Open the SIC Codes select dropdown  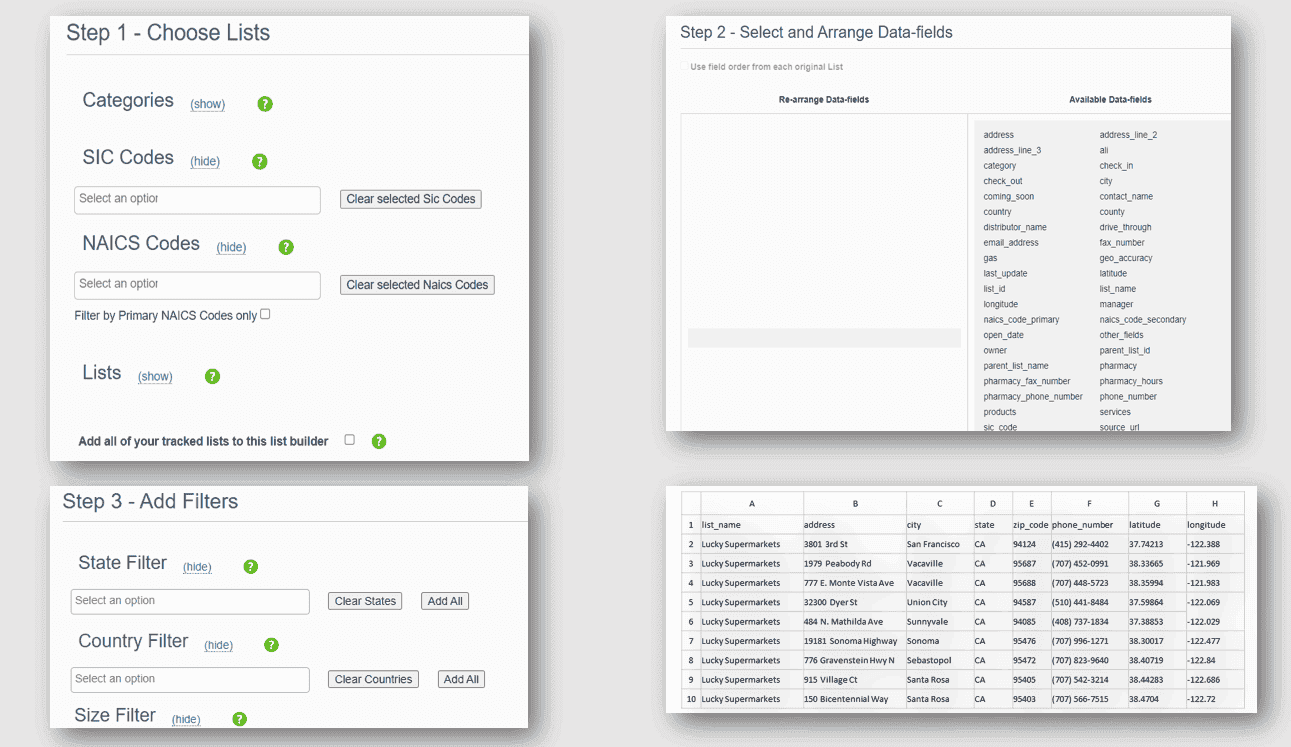[x=197, y=200]
